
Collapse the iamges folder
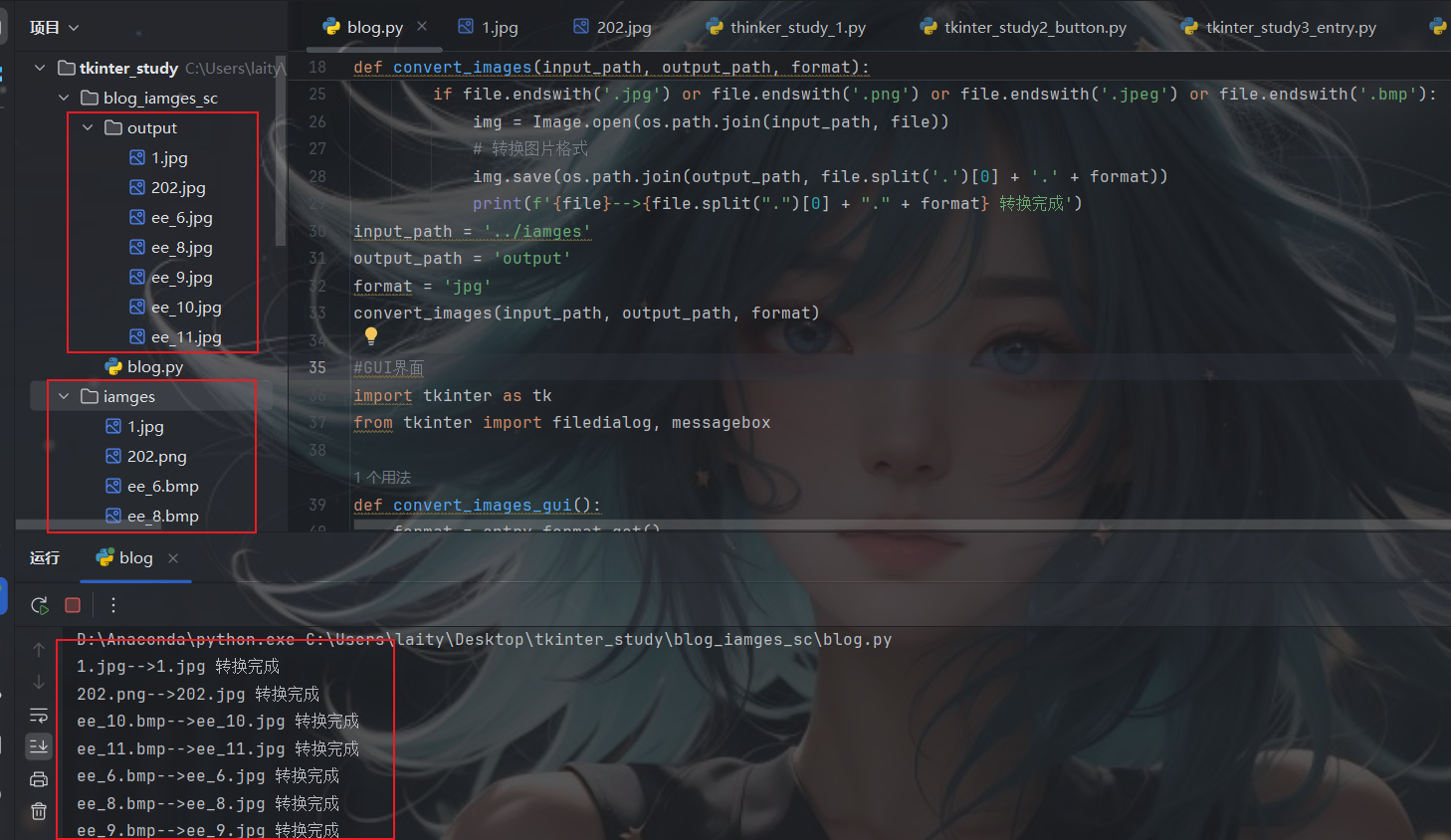[64, 396]
